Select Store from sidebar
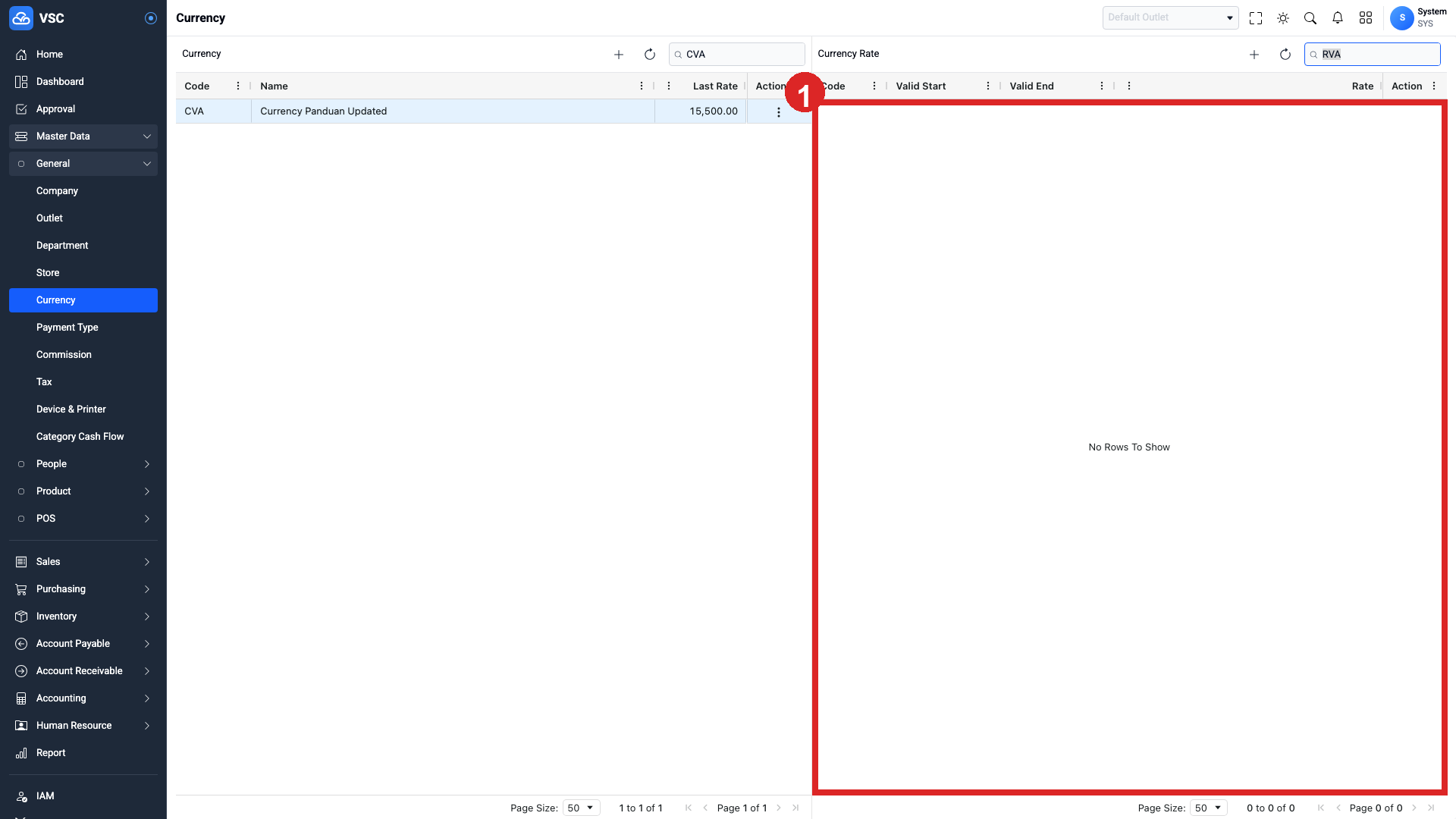The height and width of the screenshot is (819, 1456). click(83, 273)
